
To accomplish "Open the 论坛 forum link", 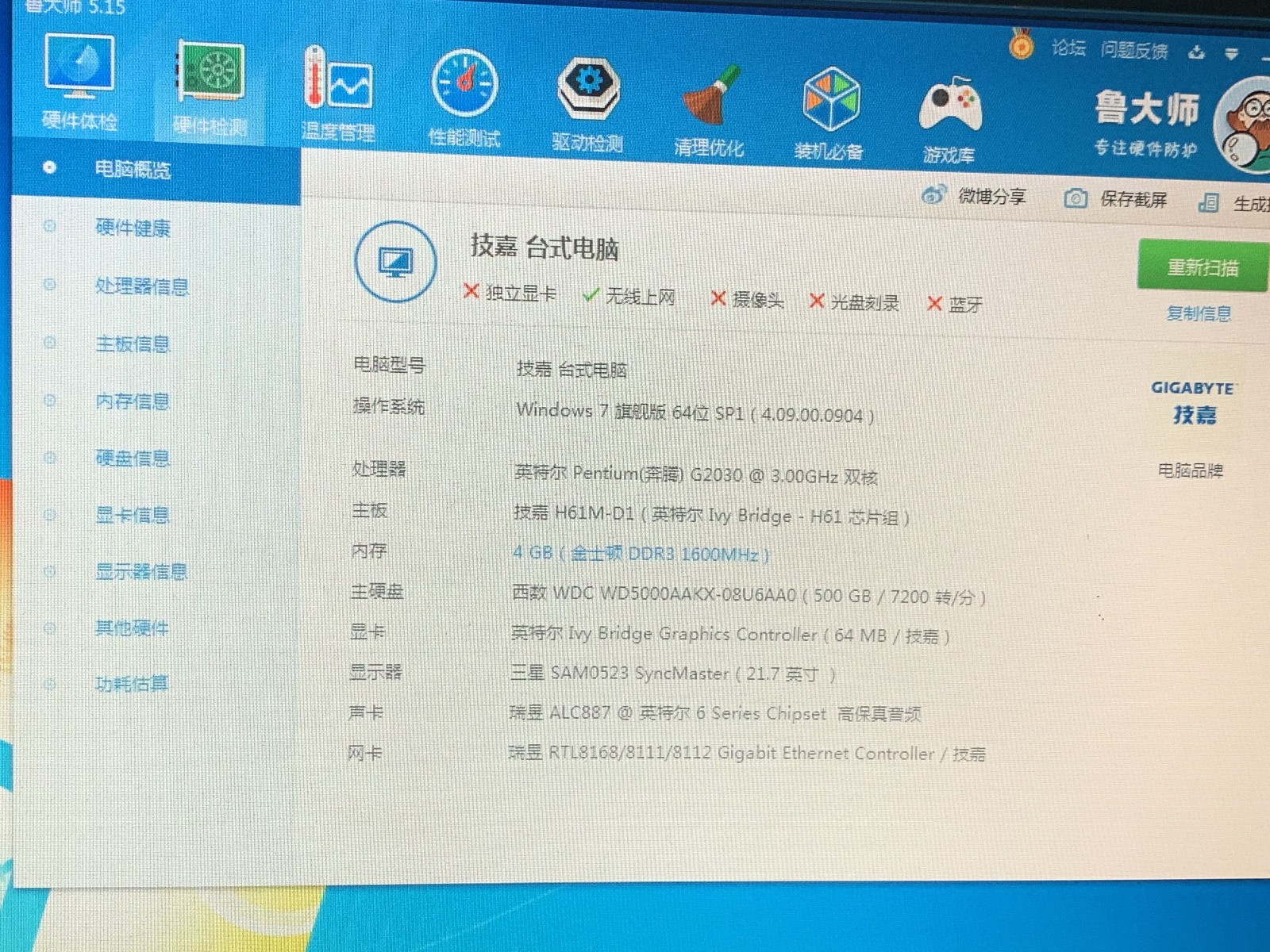I will [1068, 48].
